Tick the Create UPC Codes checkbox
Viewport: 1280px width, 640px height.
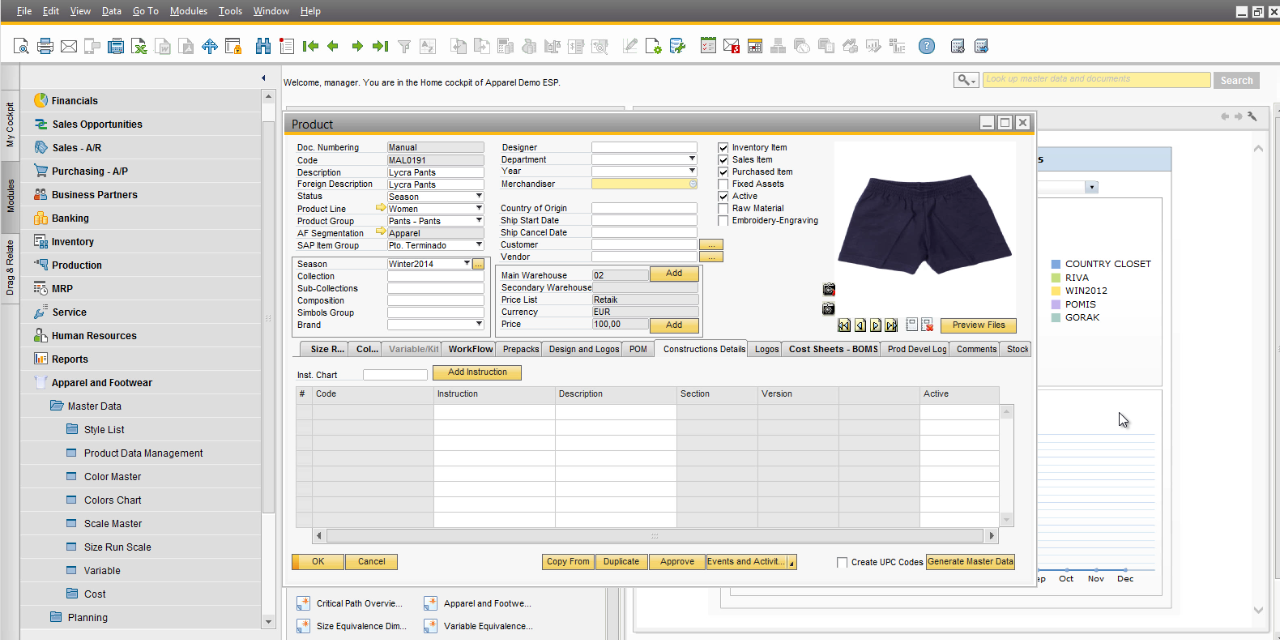click(x=842, y=562)
